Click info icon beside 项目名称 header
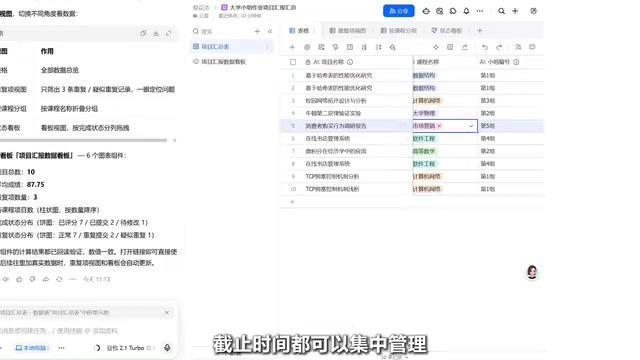 [350, 62]
